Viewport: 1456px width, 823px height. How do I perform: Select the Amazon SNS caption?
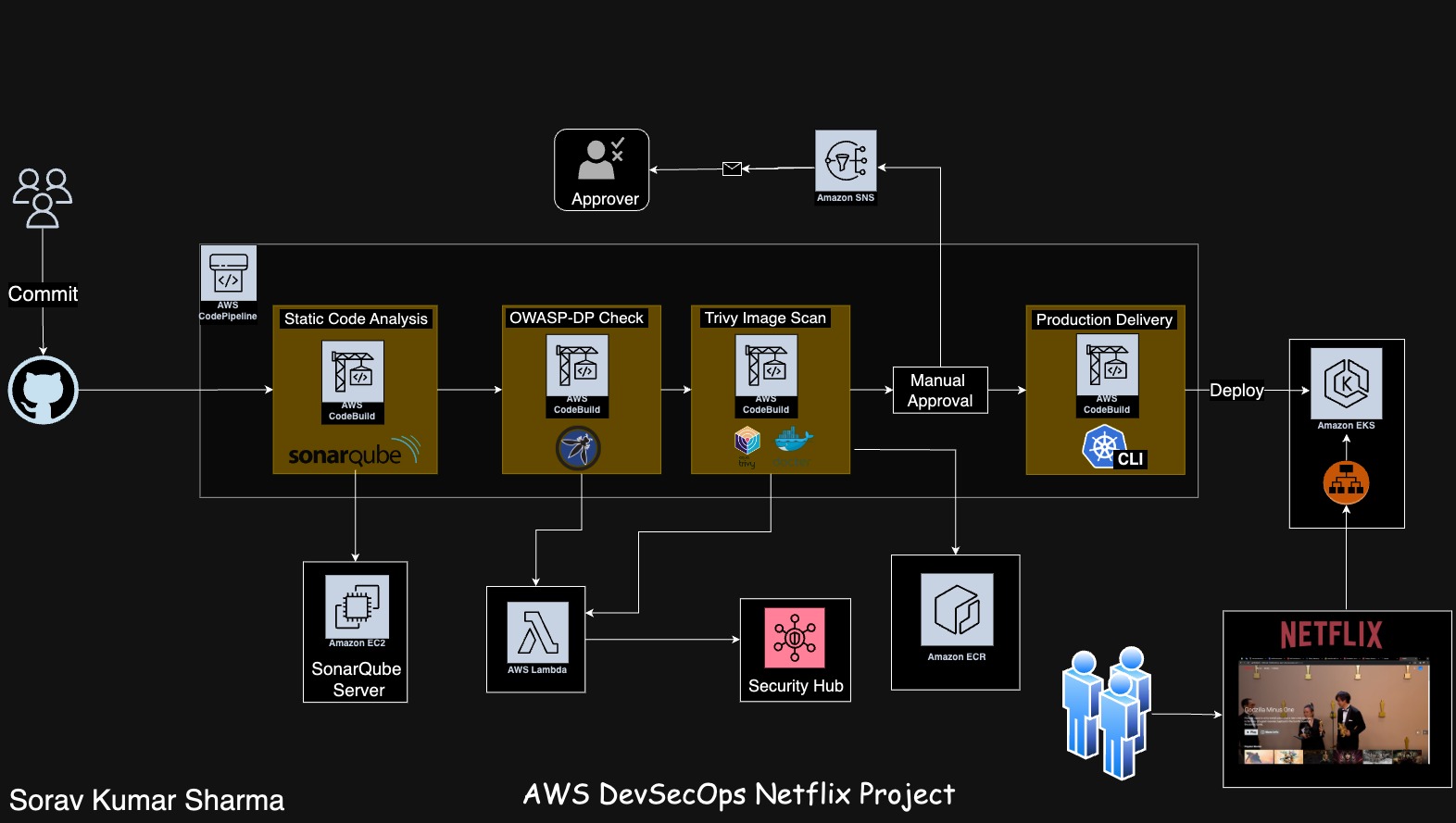tap(846, 197)
